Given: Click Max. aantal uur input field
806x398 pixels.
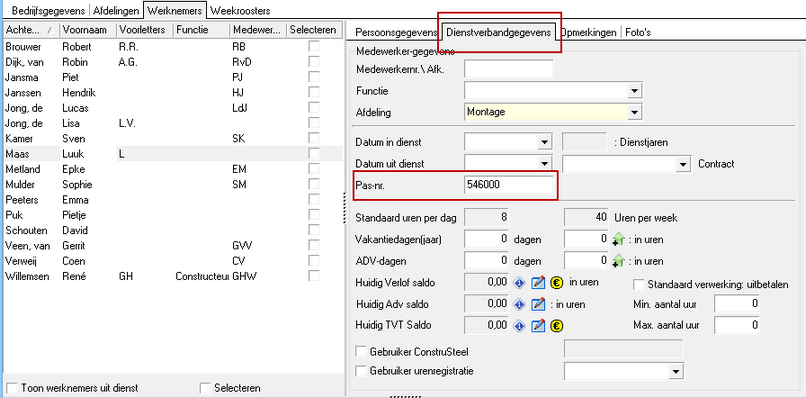Looking at the screenshot, I should pos(737,325).
